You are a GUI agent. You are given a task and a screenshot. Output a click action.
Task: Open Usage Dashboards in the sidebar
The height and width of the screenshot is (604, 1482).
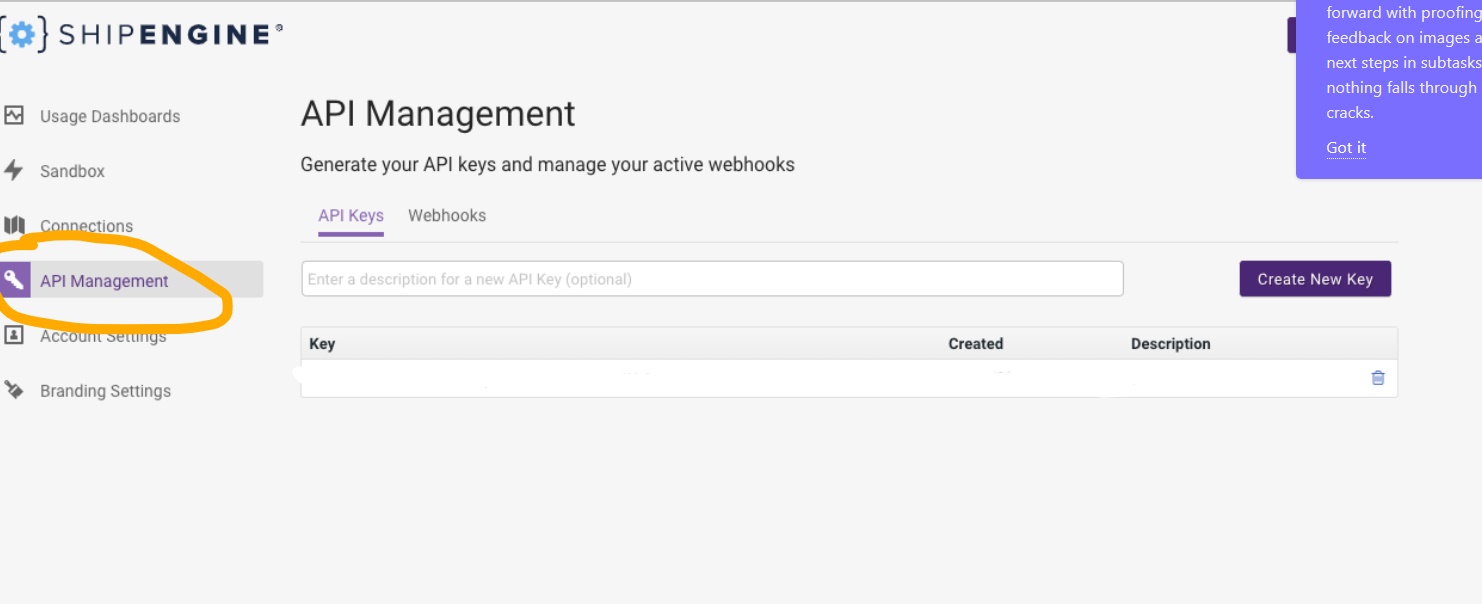click(x=110, y=116)
